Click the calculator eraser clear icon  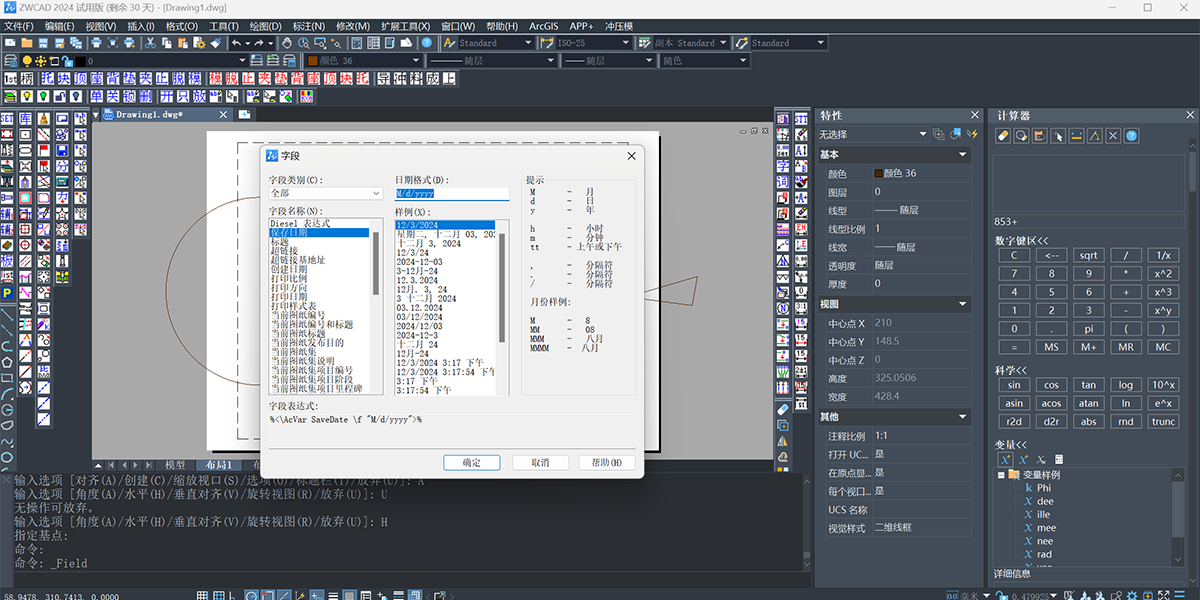point(1003,136)
